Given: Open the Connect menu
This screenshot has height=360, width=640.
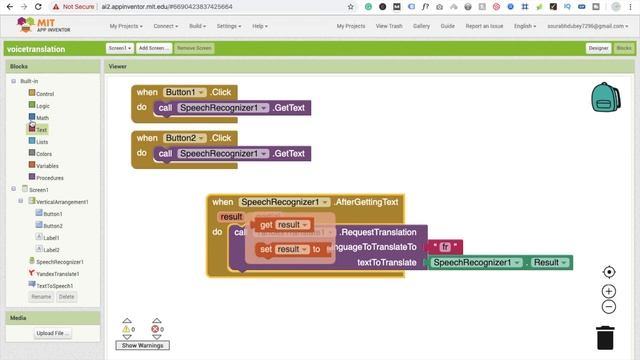Looking at the screenshot, I should click(x=165, y=26).
